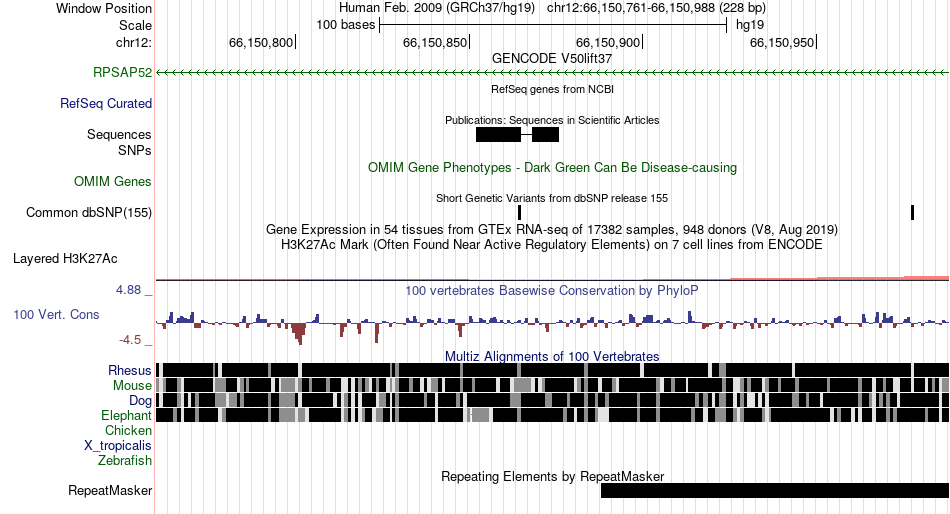Screen dimensions: 950x514
Task: Select the Chicken alignment row label
Action: pyautogui.click(x=128, y=430)
